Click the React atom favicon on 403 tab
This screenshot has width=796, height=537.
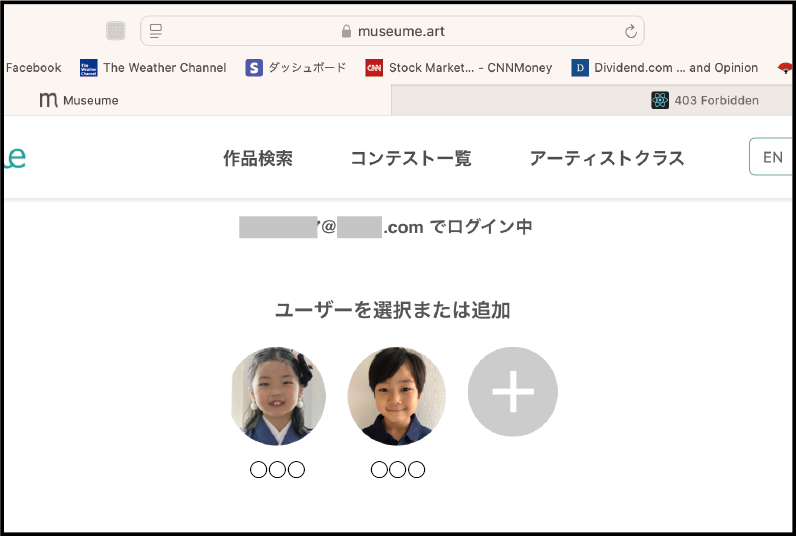(x=659, y=100)
